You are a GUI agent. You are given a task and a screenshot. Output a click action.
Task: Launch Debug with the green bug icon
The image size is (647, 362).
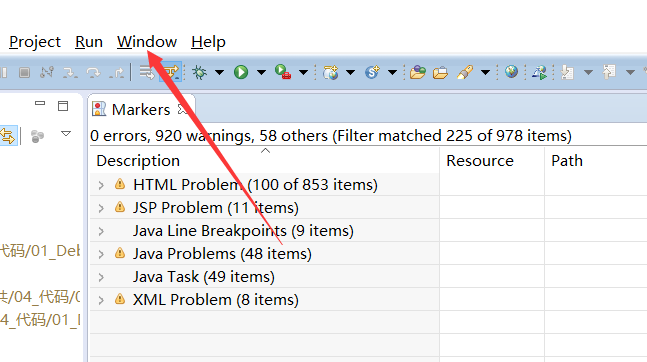click(x=200, y=73)
